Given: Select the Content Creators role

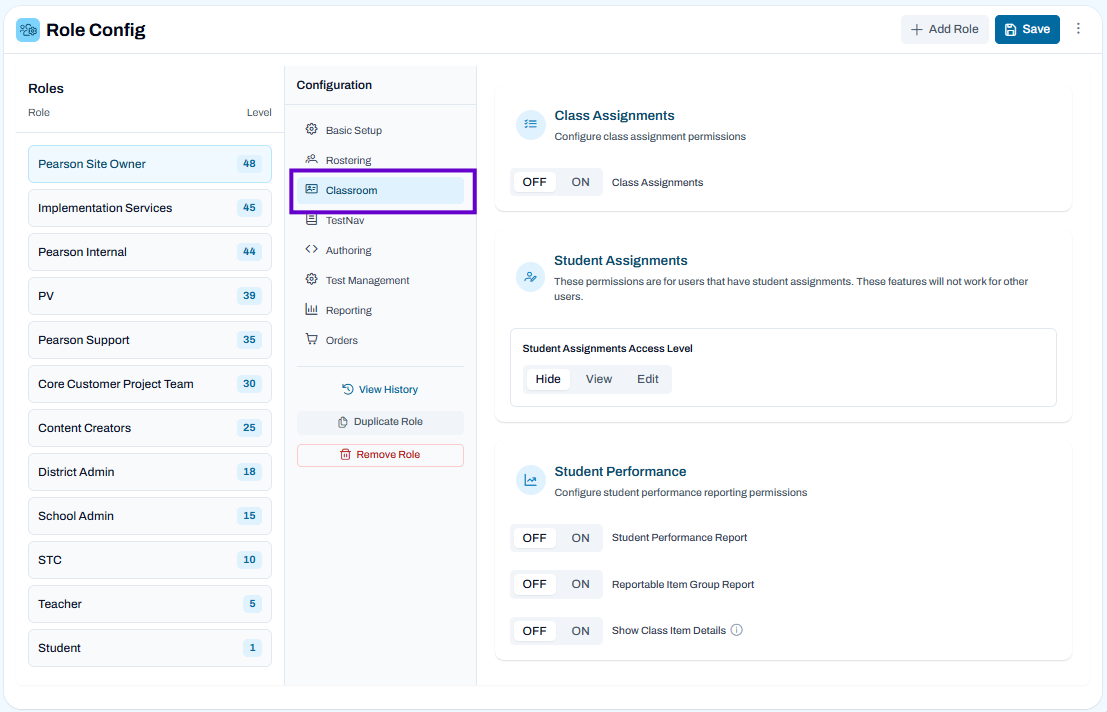Looking at the screenshot, I should [150, 428].
